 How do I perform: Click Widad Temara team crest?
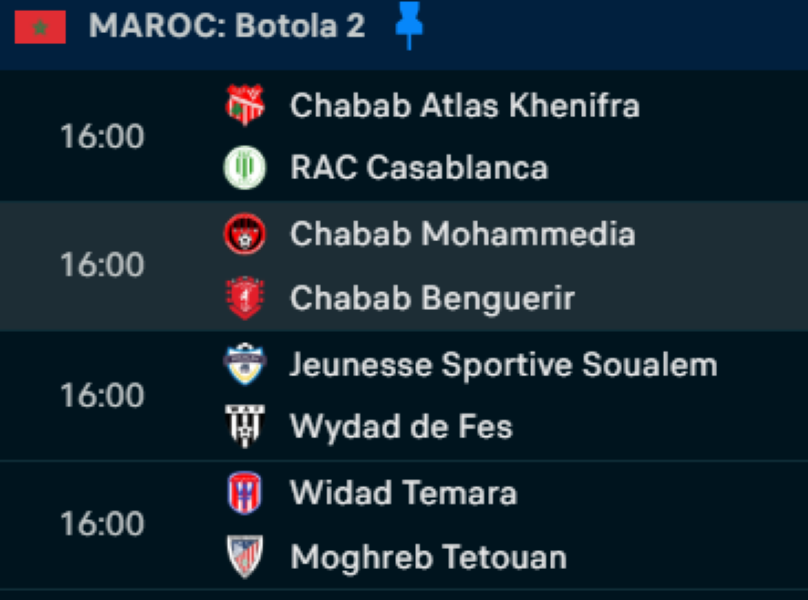pyautogui.click(x=244, y=493)
